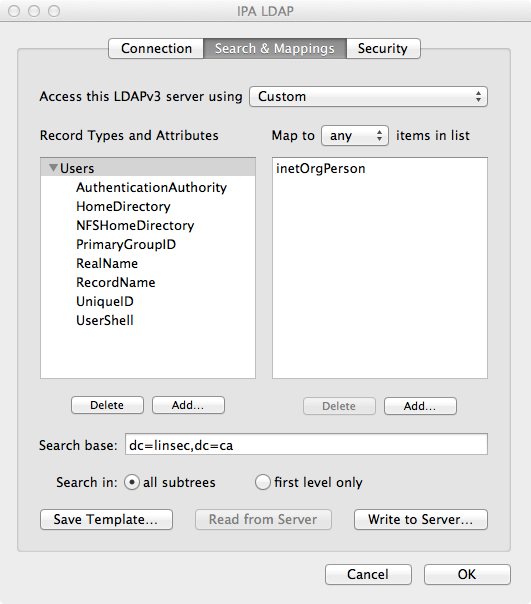531x604 pixels.
Task: Confirm settings with OK
Action: coord(467,575)
